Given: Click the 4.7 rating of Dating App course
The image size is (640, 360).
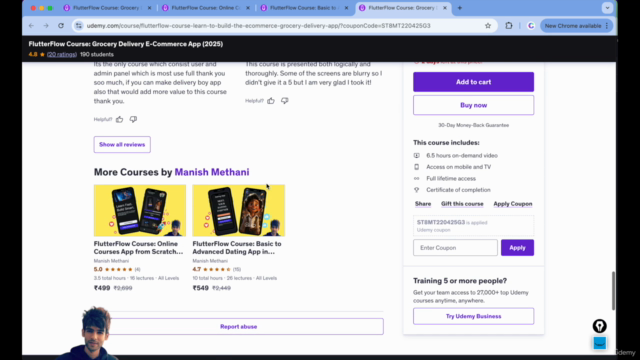Looking at the screenshot, I should point(197,269).
